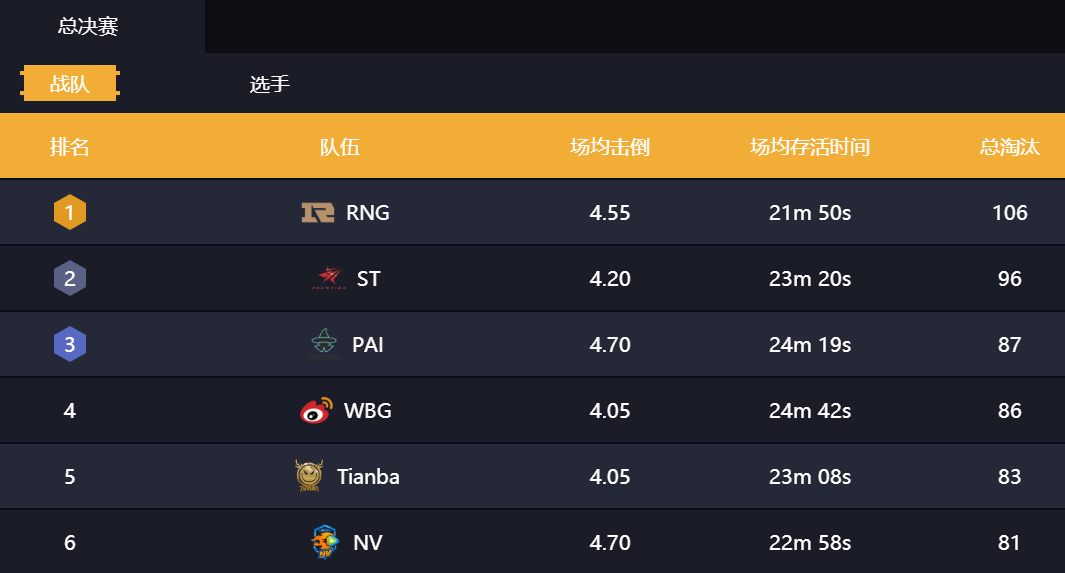Viewport: 1065px width, 573px height.
Task: Click the 队伍 column header
Action: pyautogui.click(x=340, y=147)
